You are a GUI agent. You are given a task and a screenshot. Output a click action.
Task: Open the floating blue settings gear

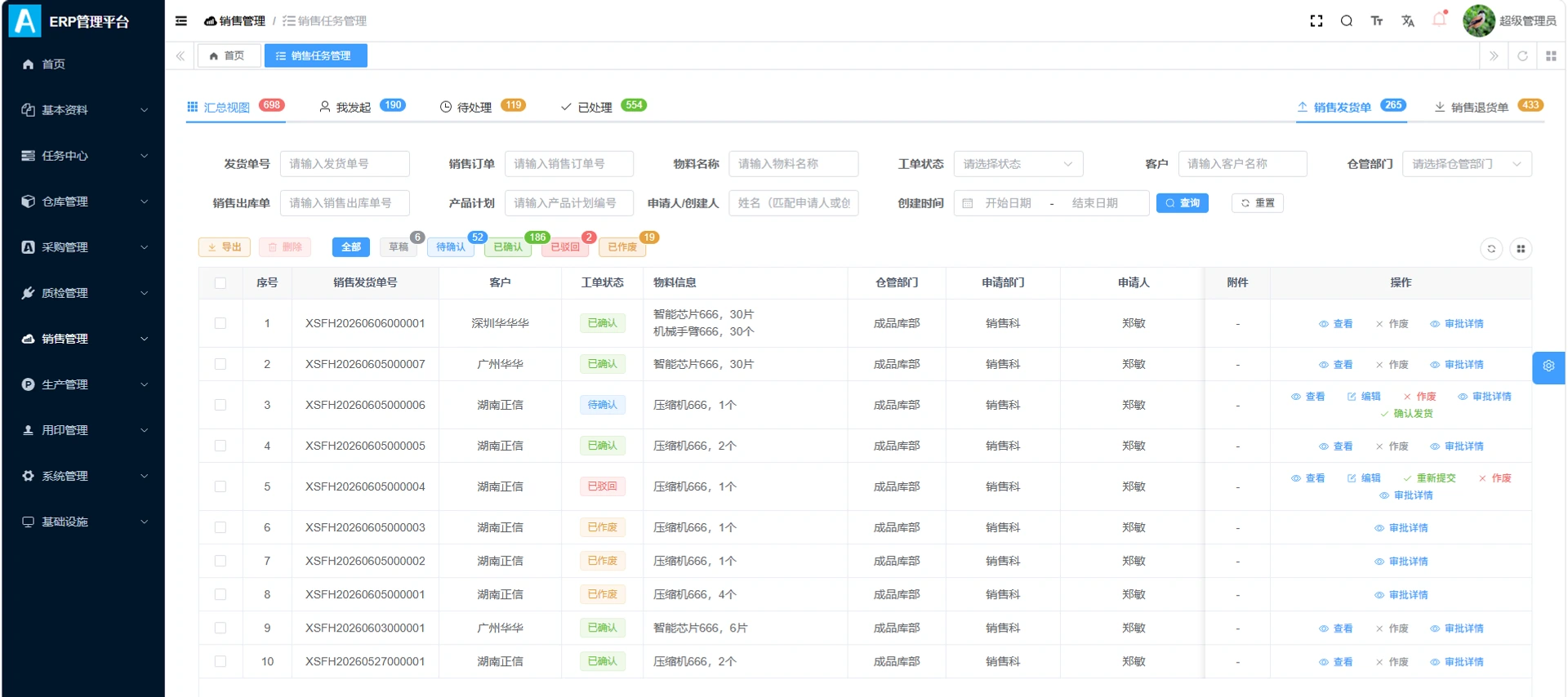(x=1548, y=366)
